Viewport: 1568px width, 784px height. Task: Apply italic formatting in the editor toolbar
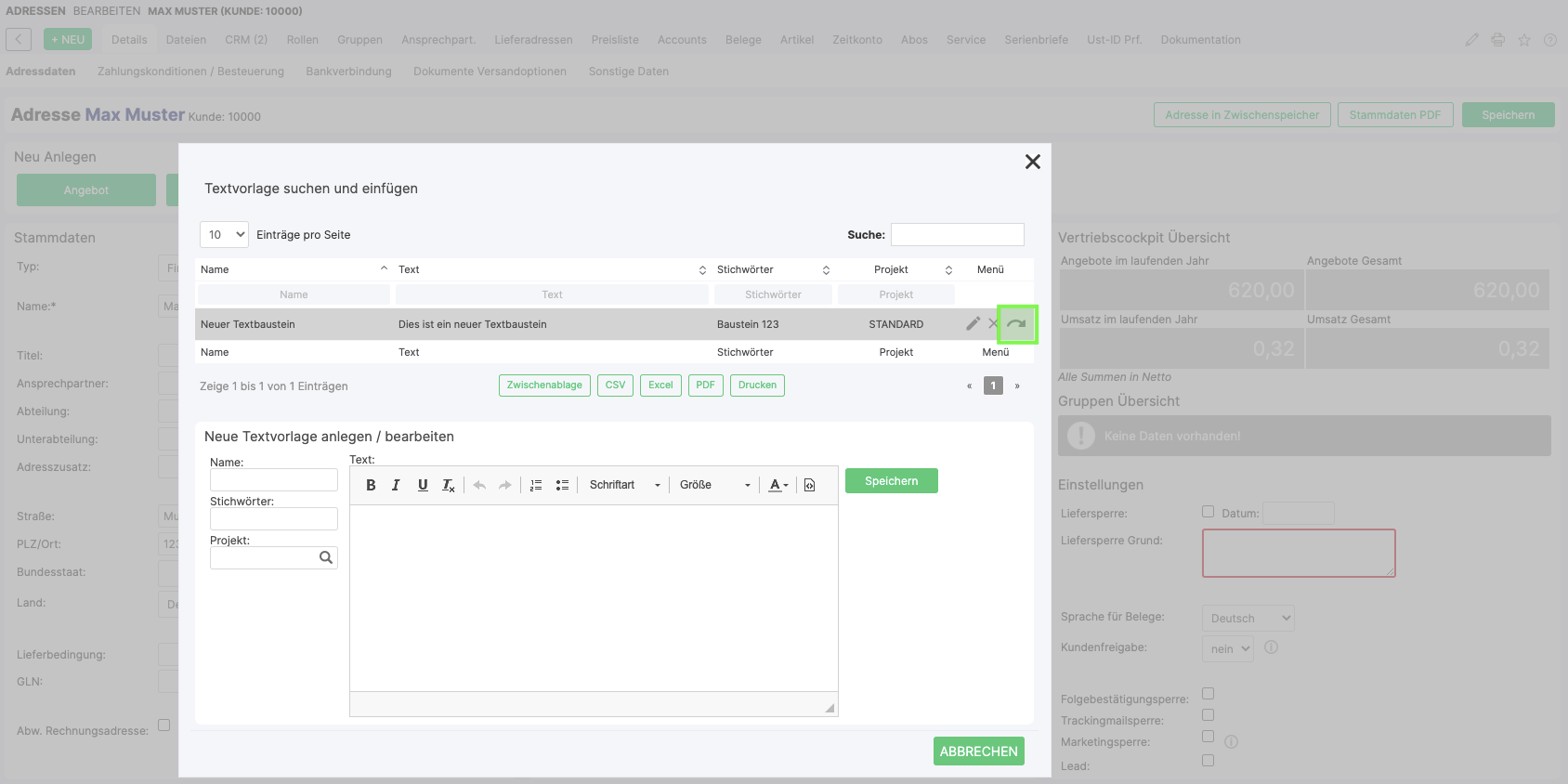396,485
